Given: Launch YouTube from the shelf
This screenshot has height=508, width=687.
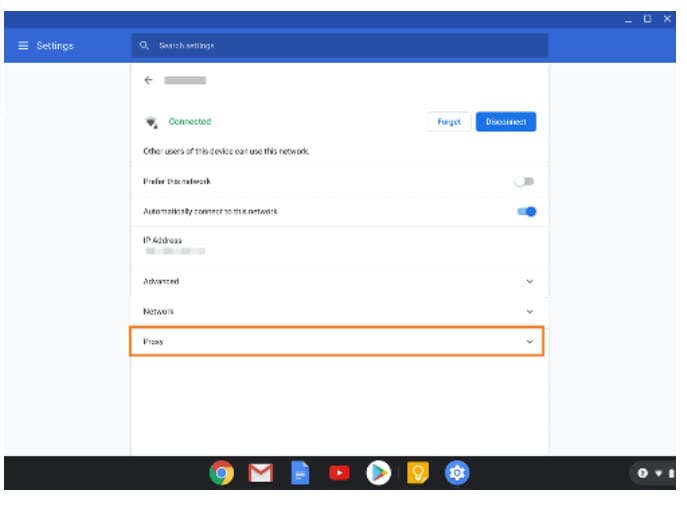Looking at the screenshot, I should pos(339,473).
